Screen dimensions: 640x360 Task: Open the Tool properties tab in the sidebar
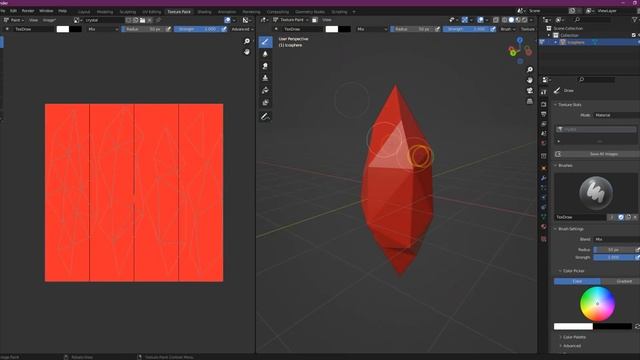click(544, 92)
